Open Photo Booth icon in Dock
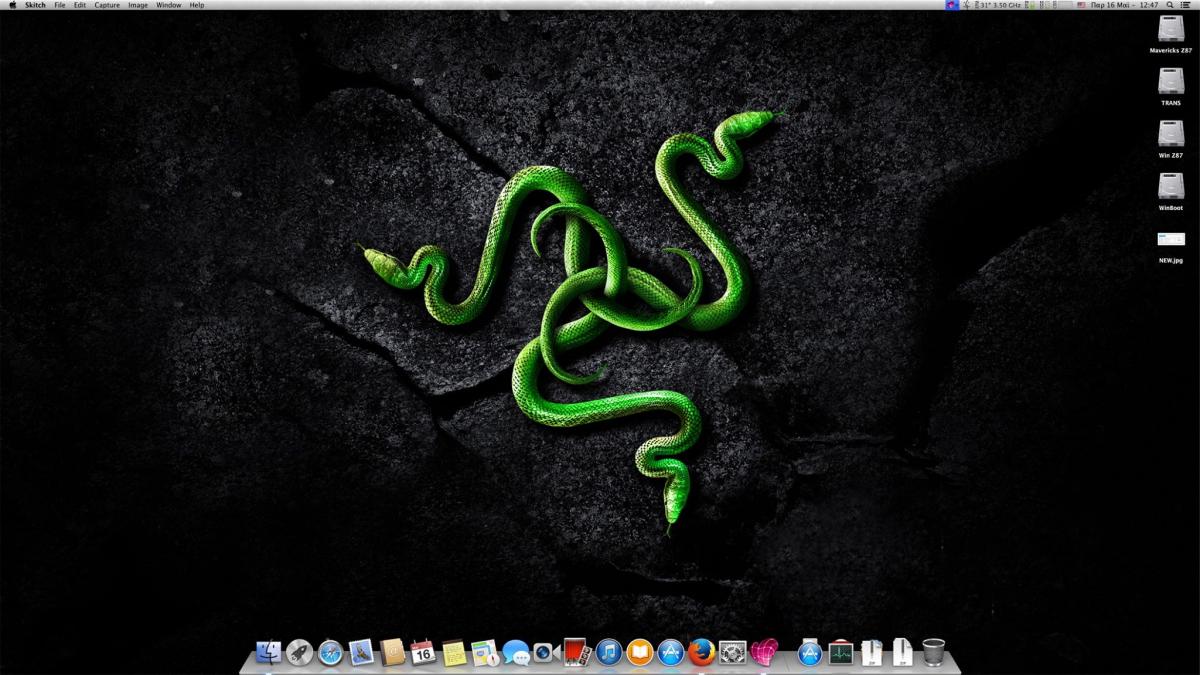Image resolution: width=1200 pixels, height=675 pixels. 577,653
